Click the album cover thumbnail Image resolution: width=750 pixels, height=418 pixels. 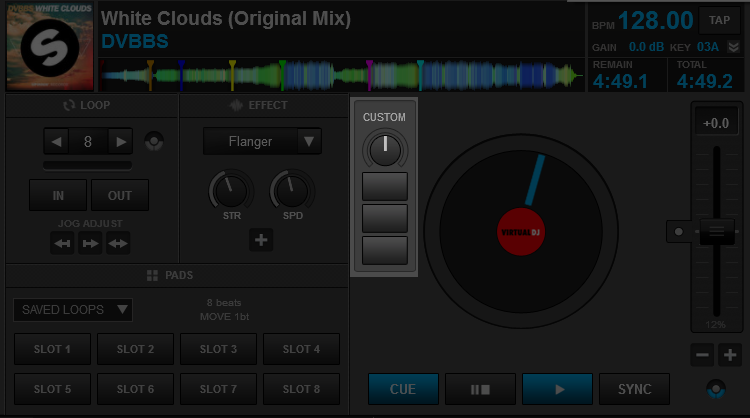(x=50, y=46)
